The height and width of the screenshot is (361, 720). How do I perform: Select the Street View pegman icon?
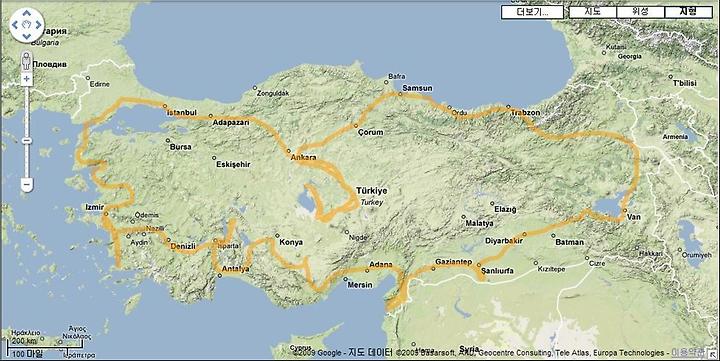click(27, 61)
